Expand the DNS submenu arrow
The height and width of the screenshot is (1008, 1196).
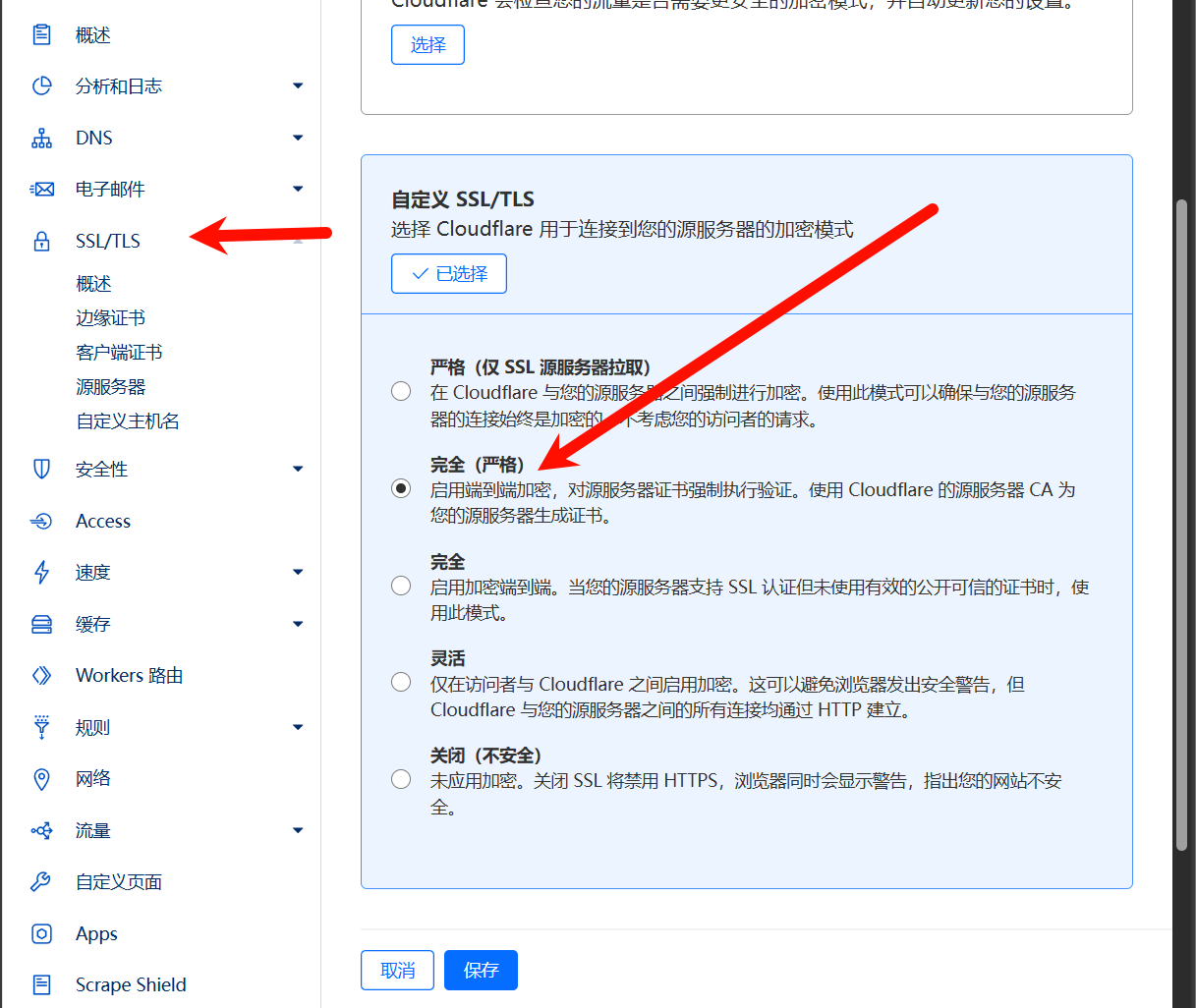tap(298, 138)
